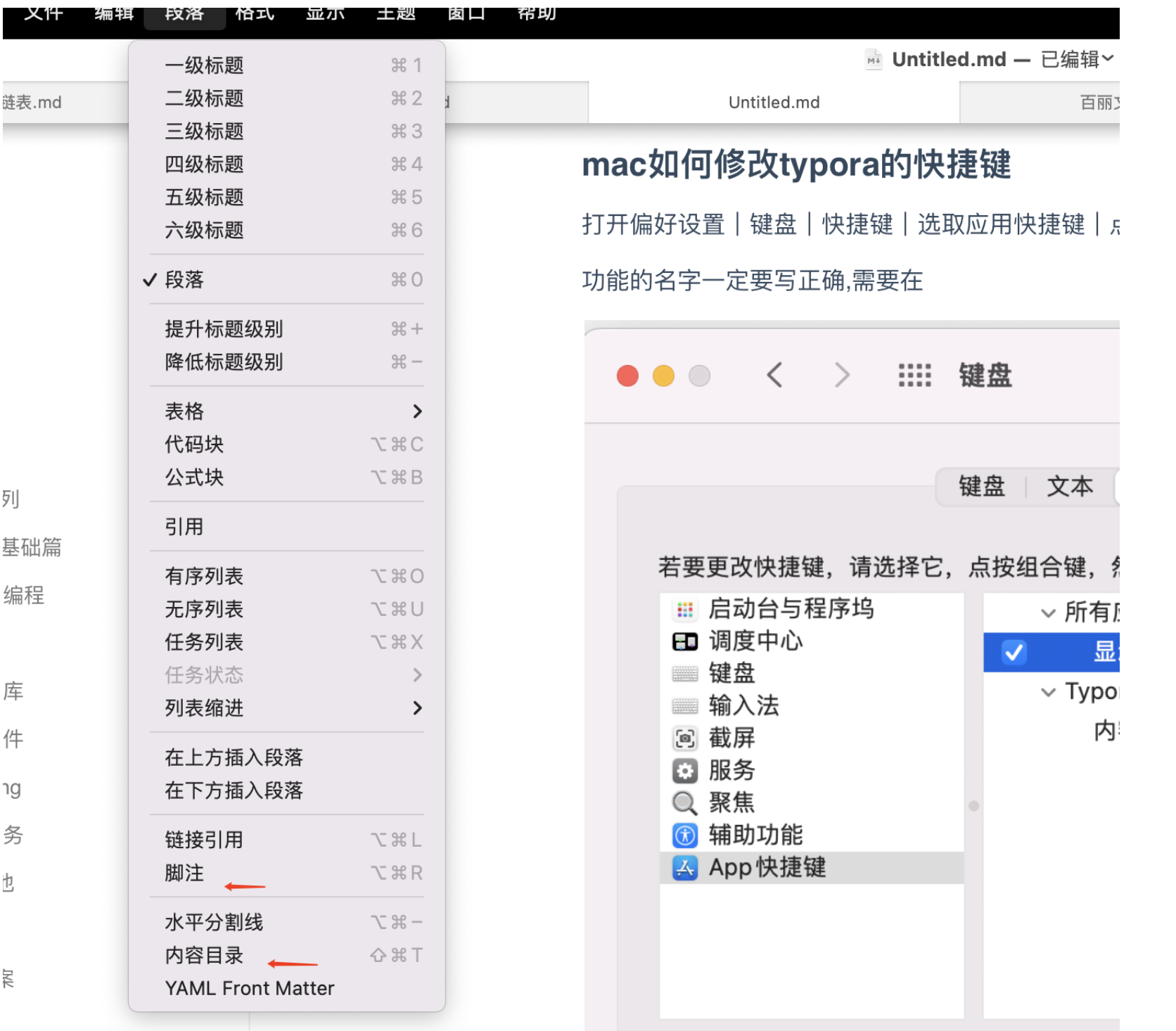Click 降低标题级别 menu entry
This screenshot has width=1176, height=1031.
[x=287, y=362]
